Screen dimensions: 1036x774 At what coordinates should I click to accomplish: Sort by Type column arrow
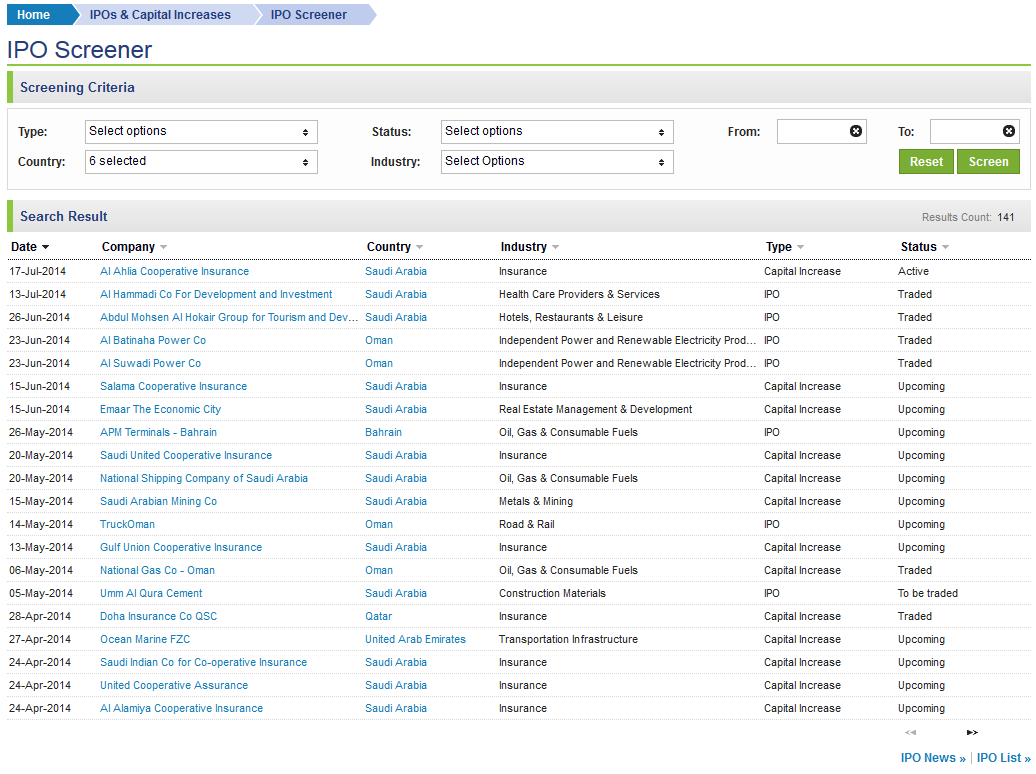click(x=801, y=247)
